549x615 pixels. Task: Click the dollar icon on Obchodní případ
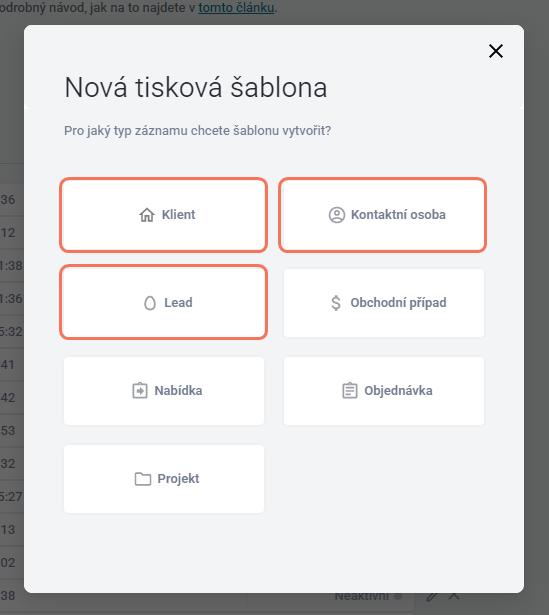click(336, 303)
